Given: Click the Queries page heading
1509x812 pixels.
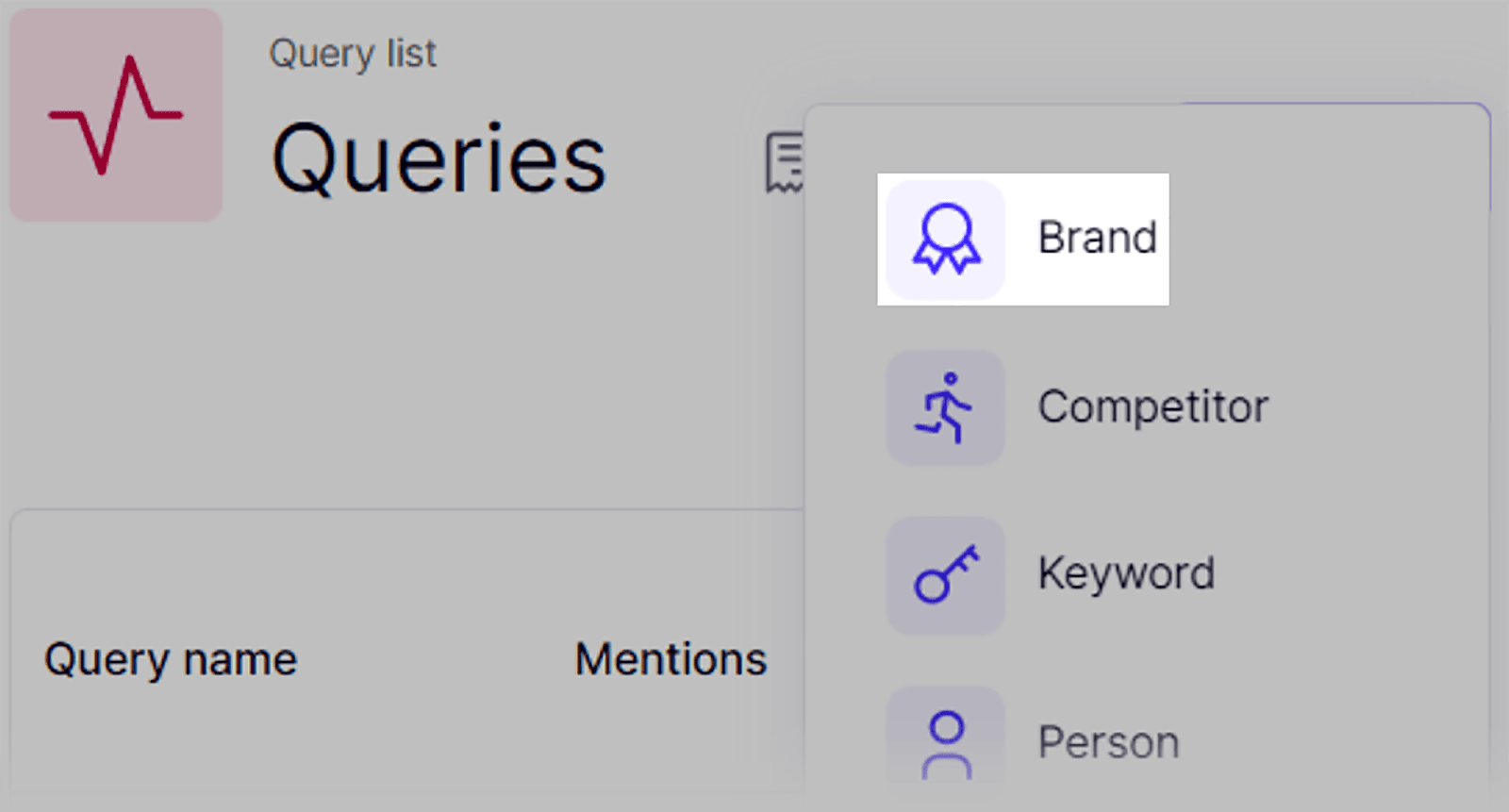Looking at the screenshot, I should coord(436,157).
